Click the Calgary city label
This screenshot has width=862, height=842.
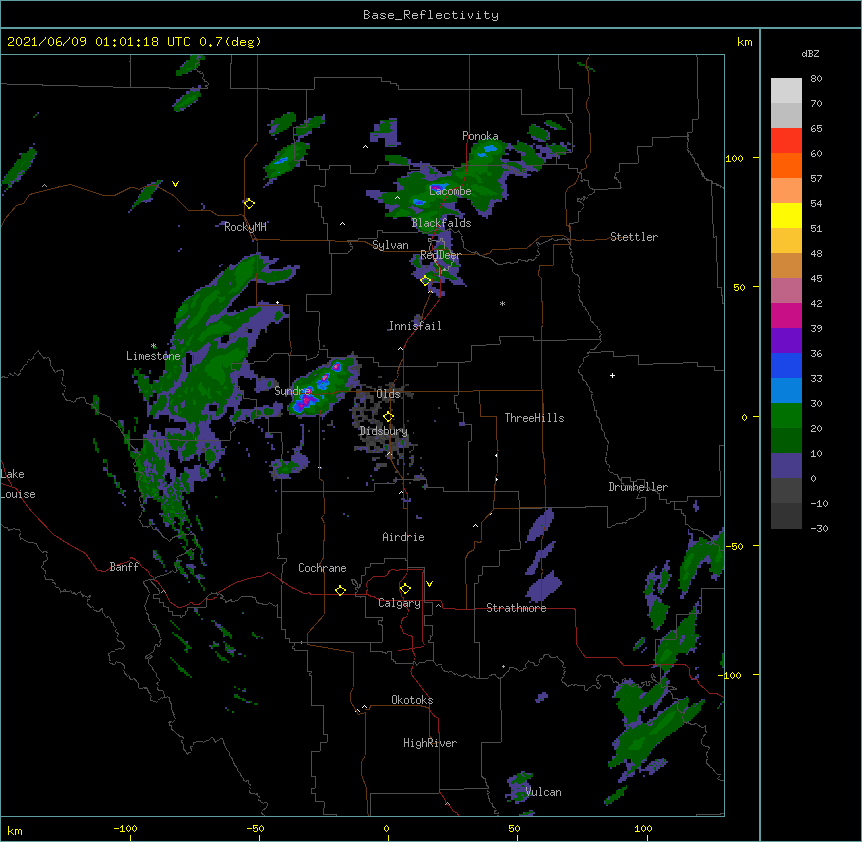(x=399, y=603)
